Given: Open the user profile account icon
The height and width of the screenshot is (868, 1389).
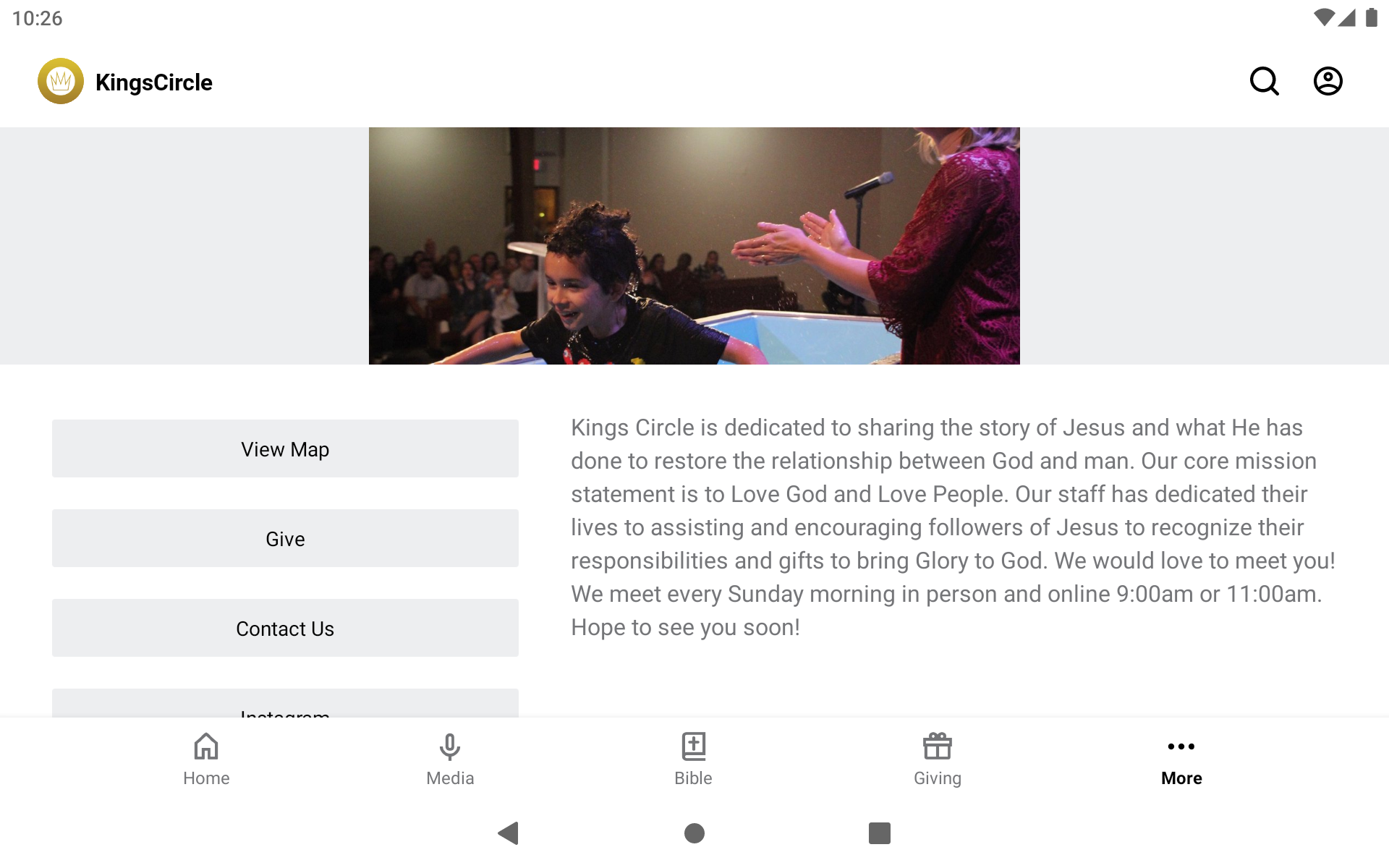Looking at the screenshot, I should 1328,81.
